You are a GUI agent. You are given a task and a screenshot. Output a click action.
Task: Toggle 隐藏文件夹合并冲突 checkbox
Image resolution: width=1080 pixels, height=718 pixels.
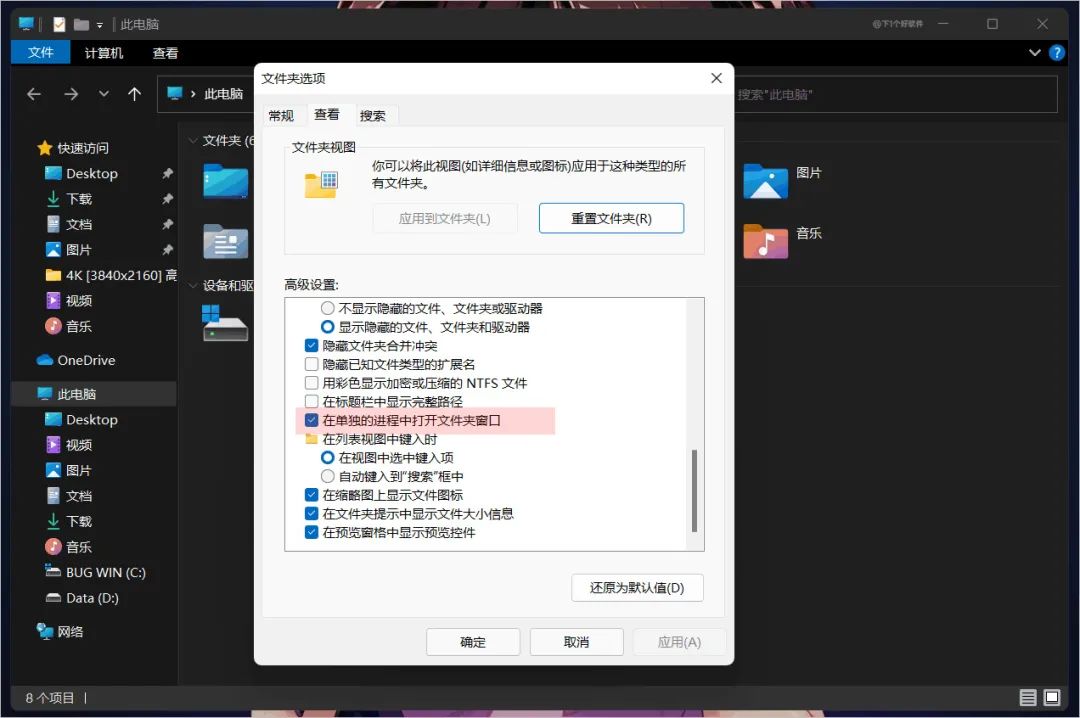311,345
